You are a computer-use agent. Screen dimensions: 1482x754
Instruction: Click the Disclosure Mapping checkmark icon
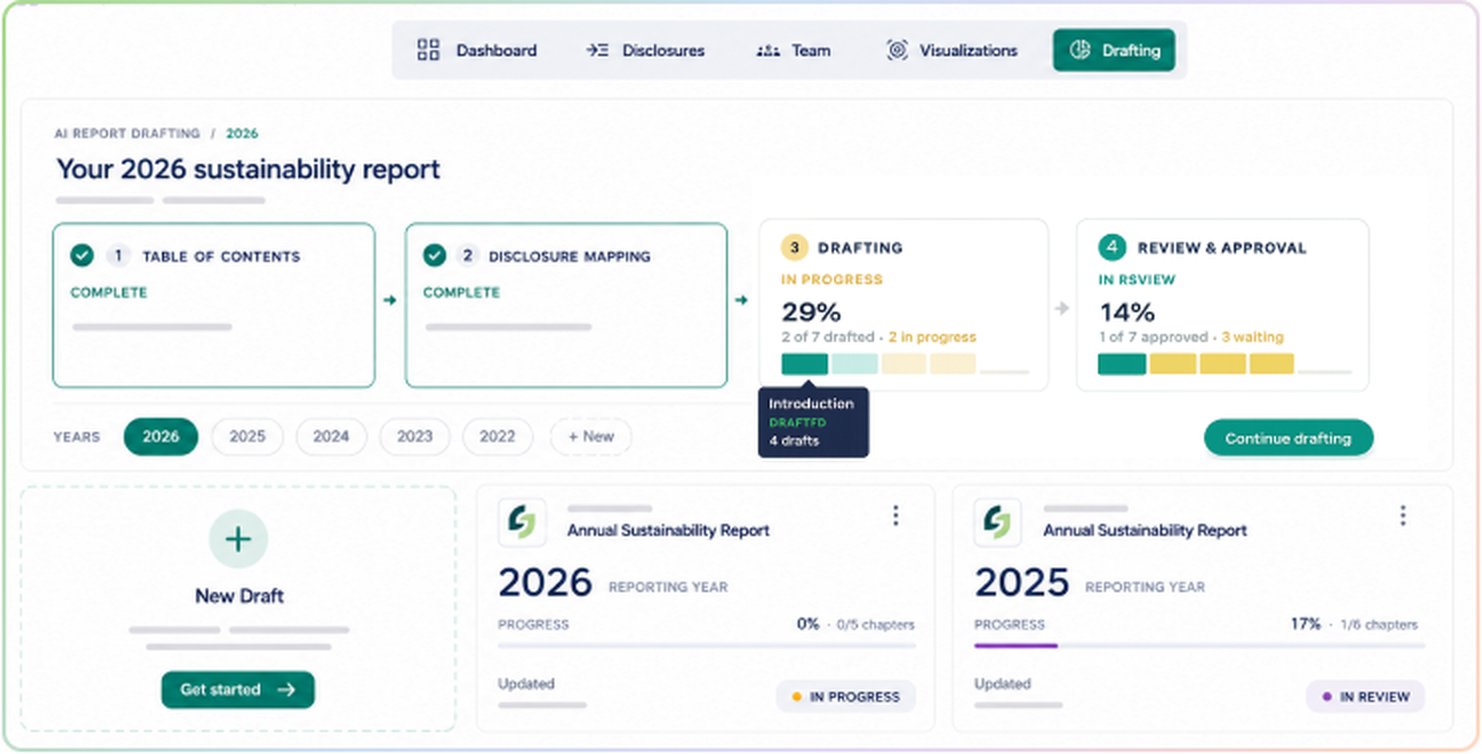tap(434, 256)
